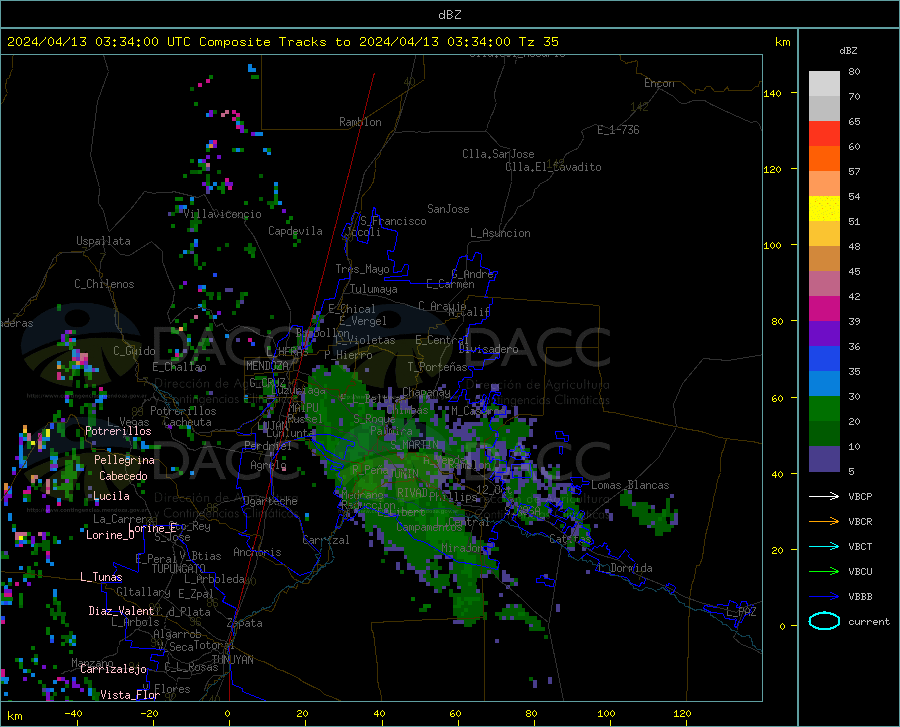Select the yellow 51 dBZ color swatch

(824, 209)
